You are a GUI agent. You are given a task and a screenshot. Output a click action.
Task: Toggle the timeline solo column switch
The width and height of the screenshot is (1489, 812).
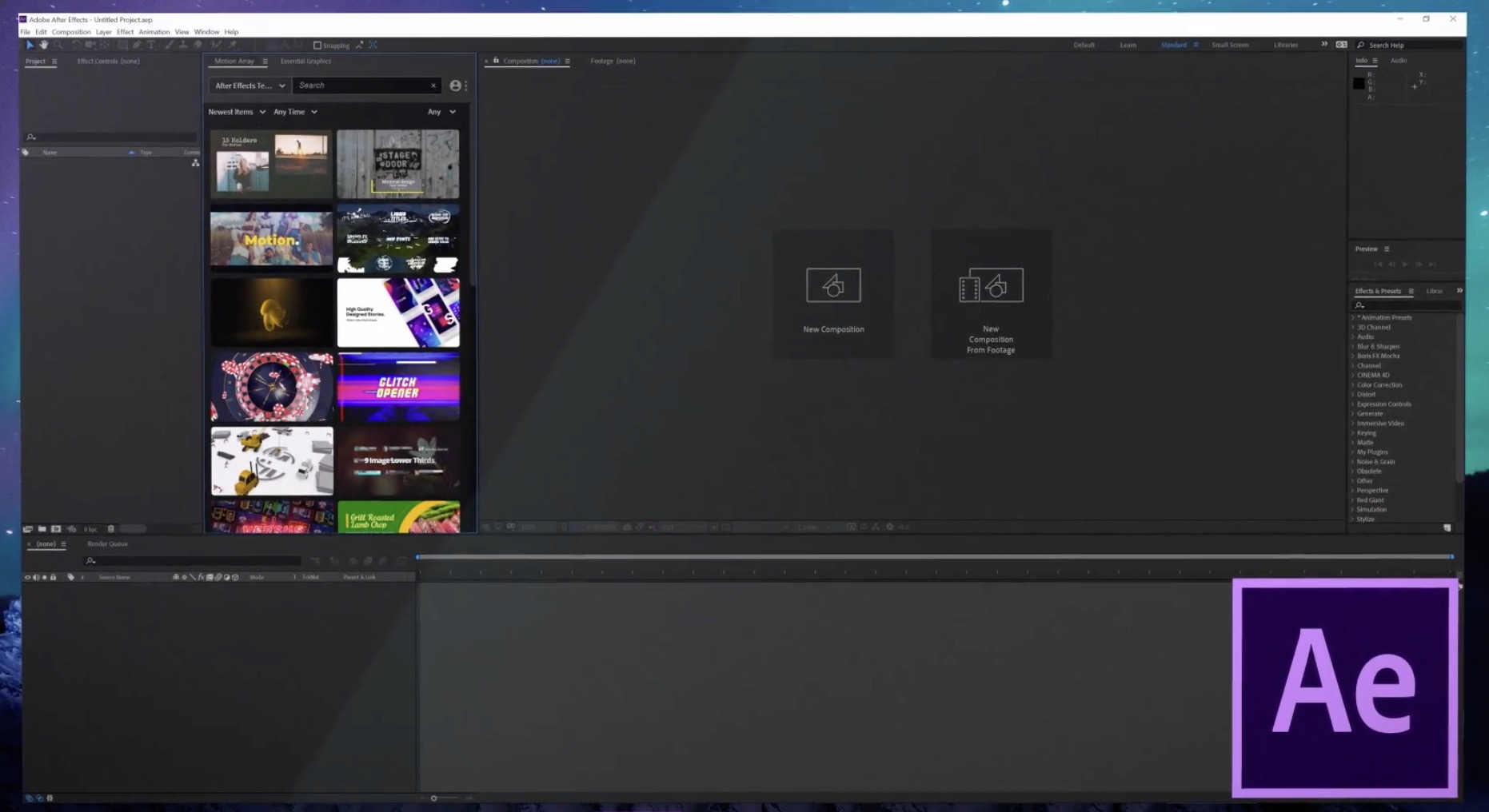[x=45, y=577]
